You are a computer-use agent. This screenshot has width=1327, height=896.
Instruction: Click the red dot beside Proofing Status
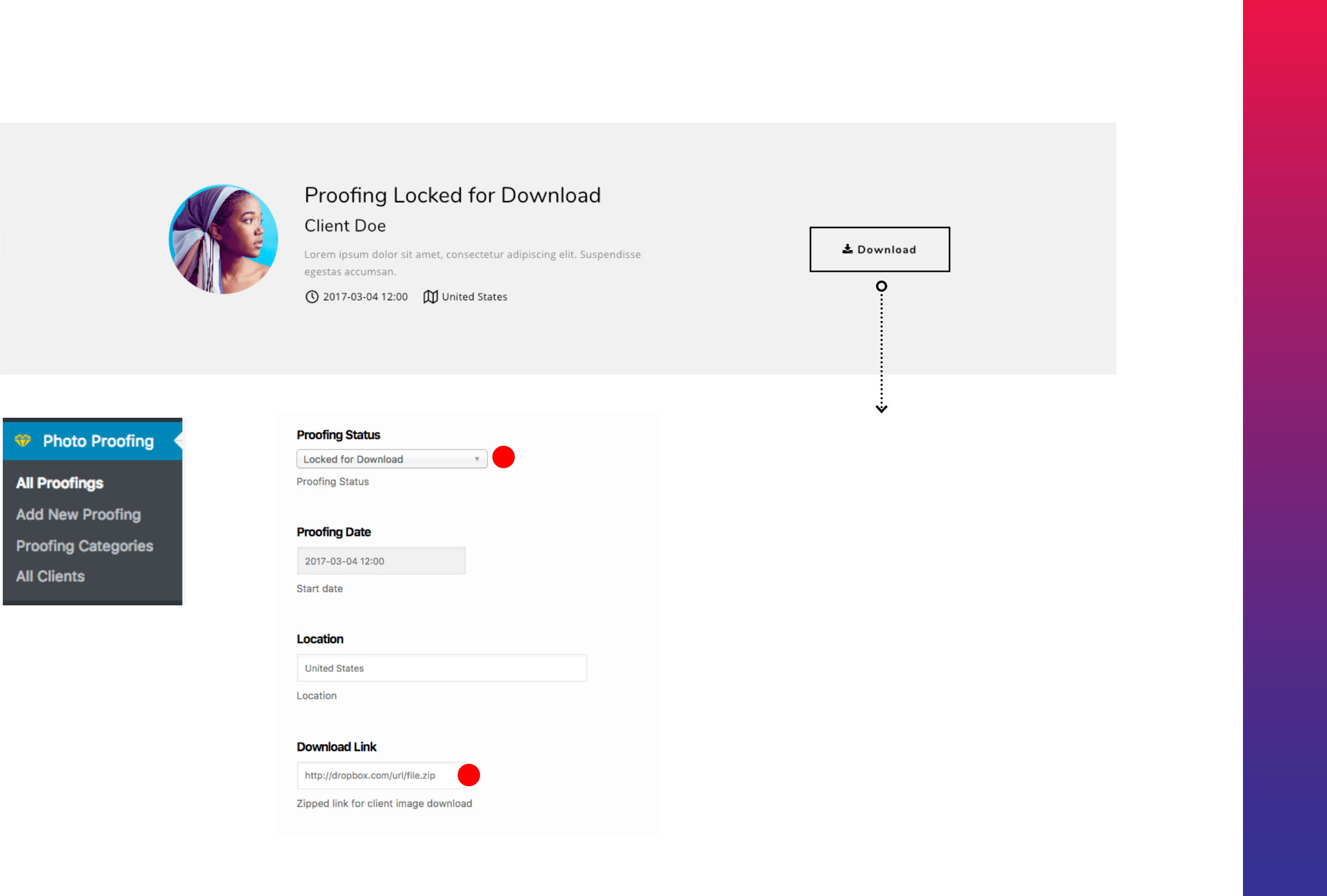503,457
